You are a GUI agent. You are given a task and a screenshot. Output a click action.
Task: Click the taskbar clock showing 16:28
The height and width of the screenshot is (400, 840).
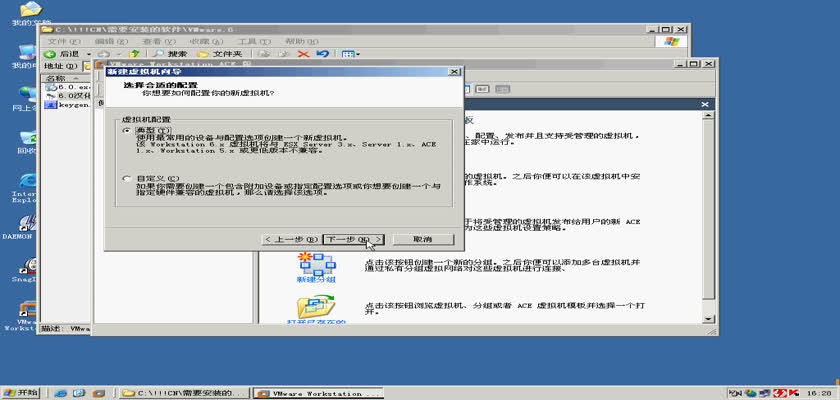819,393
